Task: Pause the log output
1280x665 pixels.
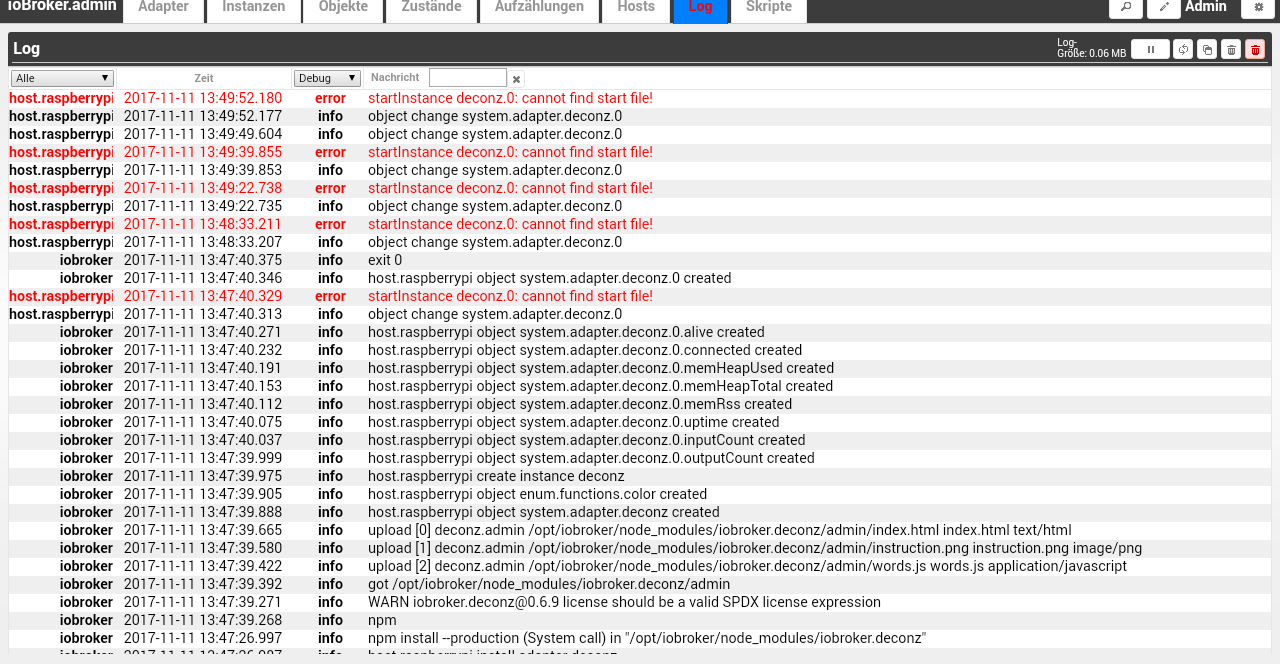Action: [x=1150, y=49]
